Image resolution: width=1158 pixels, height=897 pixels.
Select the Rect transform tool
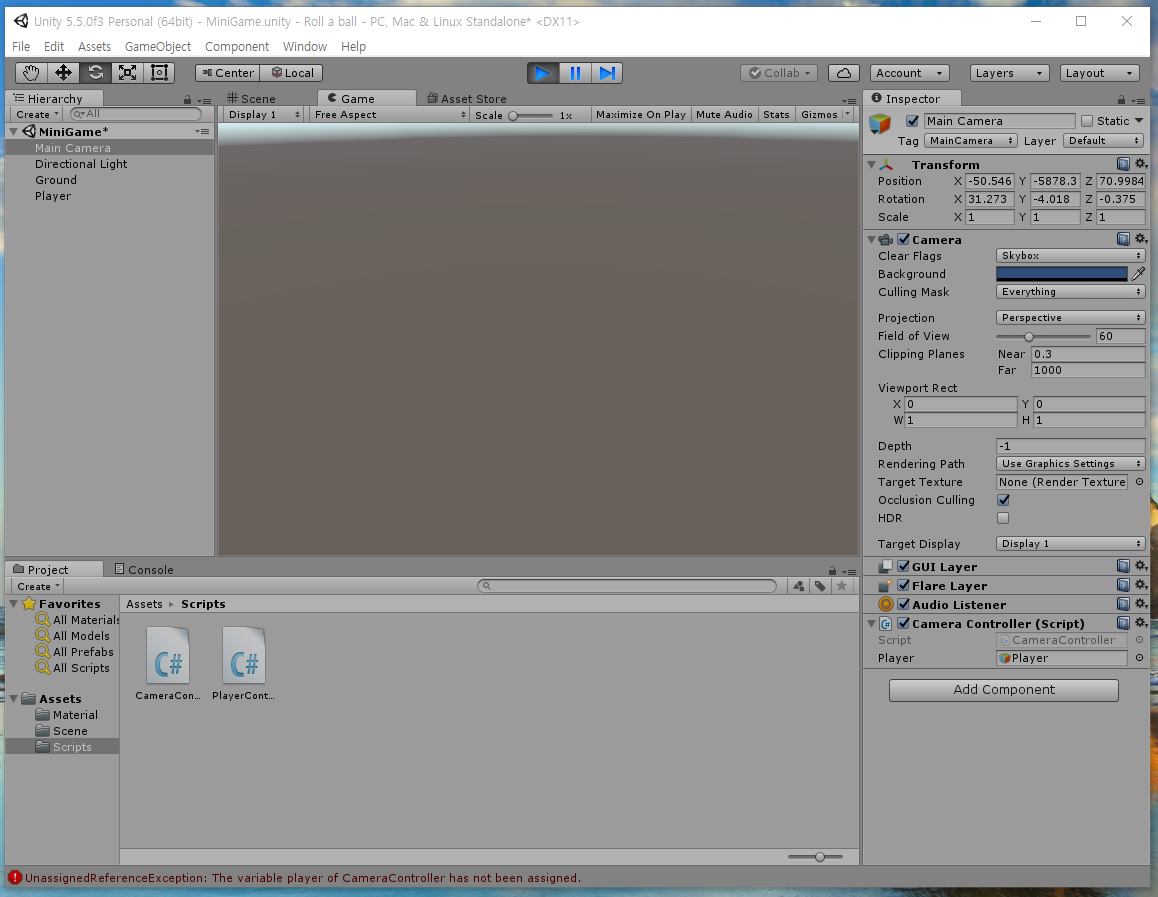click(x=160, y=72)
